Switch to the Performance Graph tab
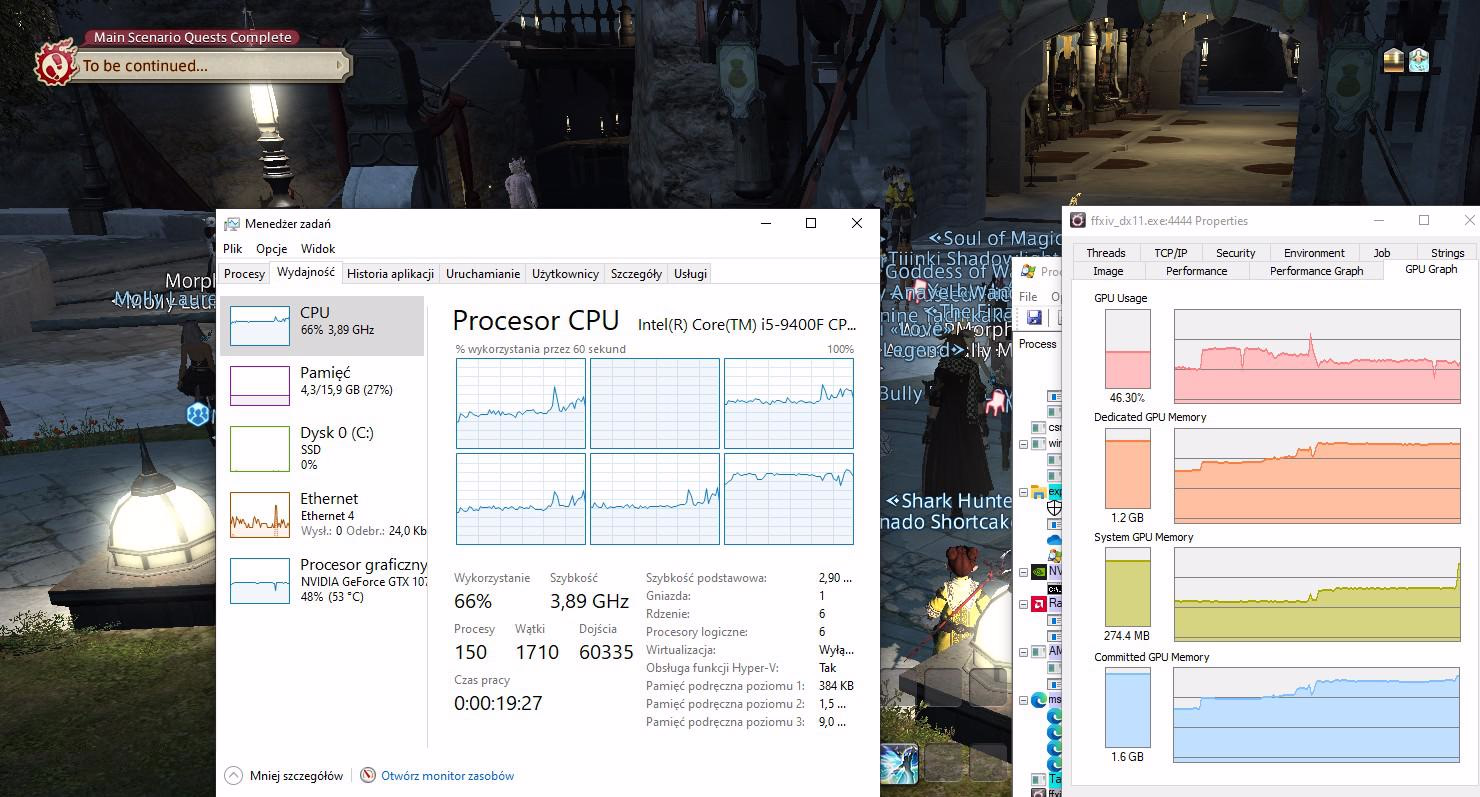Viewport: 1480px width, 797px height. 1316,271
